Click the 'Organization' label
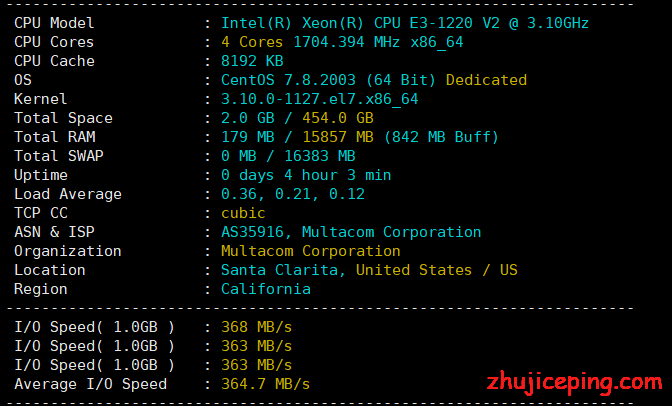 [68, 251]
